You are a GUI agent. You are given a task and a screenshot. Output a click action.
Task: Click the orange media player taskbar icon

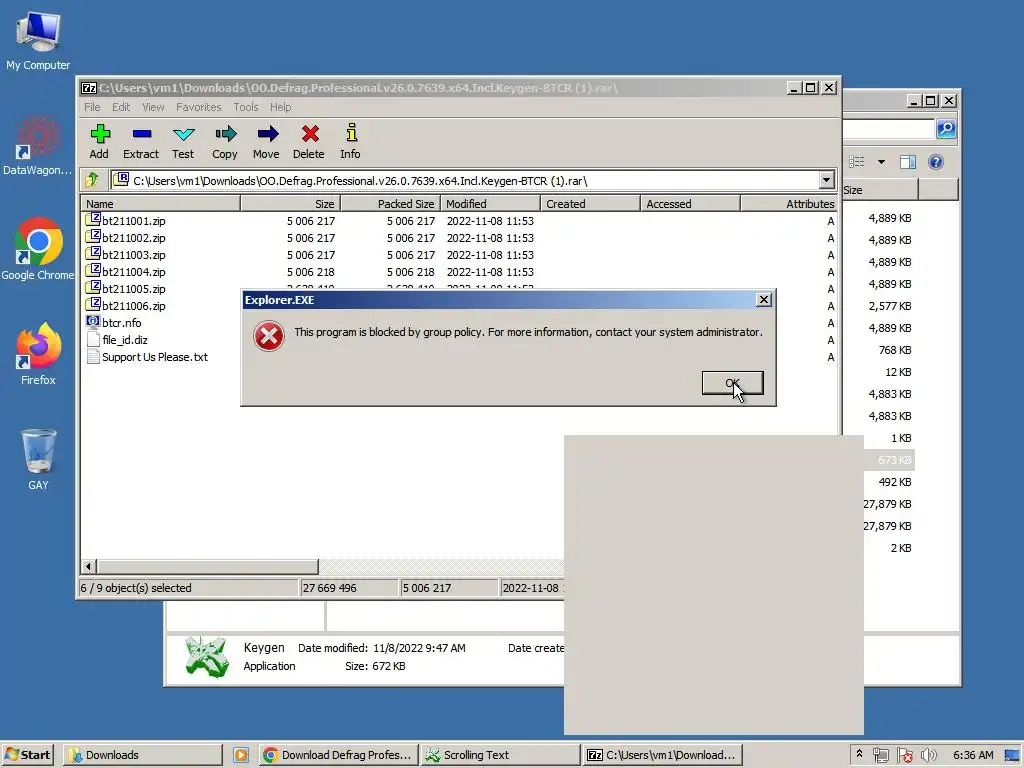pos(241,755)
